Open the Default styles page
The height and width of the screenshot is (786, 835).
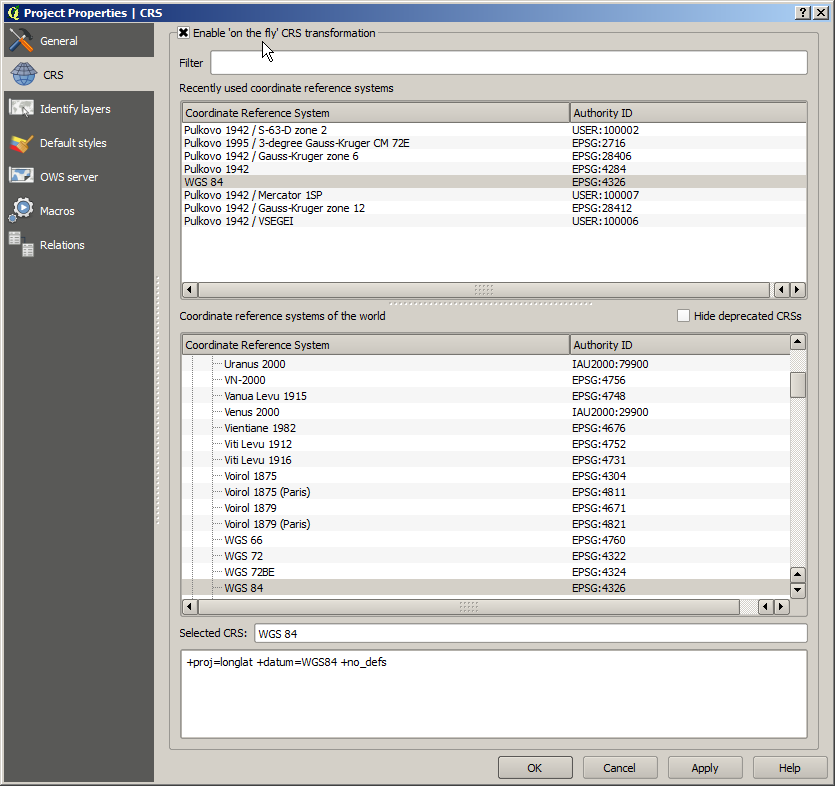[x=72, y=142]
